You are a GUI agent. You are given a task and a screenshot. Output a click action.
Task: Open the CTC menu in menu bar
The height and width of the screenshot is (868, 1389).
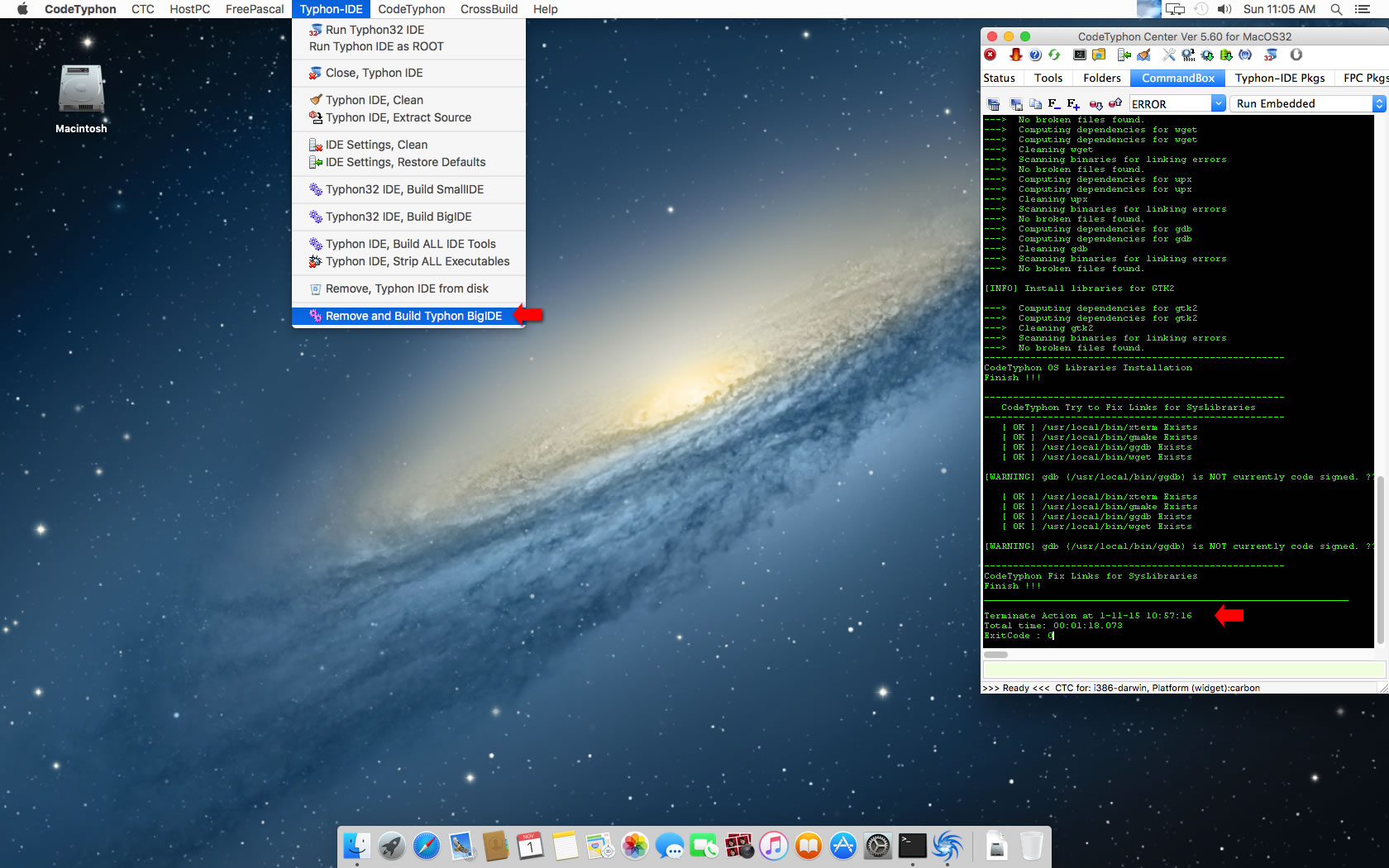[x=142, y=9]
